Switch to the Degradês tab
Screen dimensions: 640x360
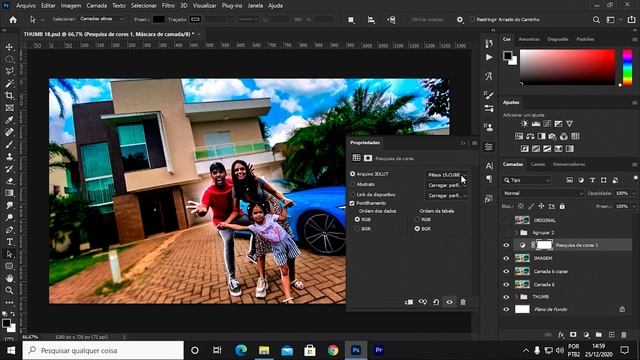558,39
